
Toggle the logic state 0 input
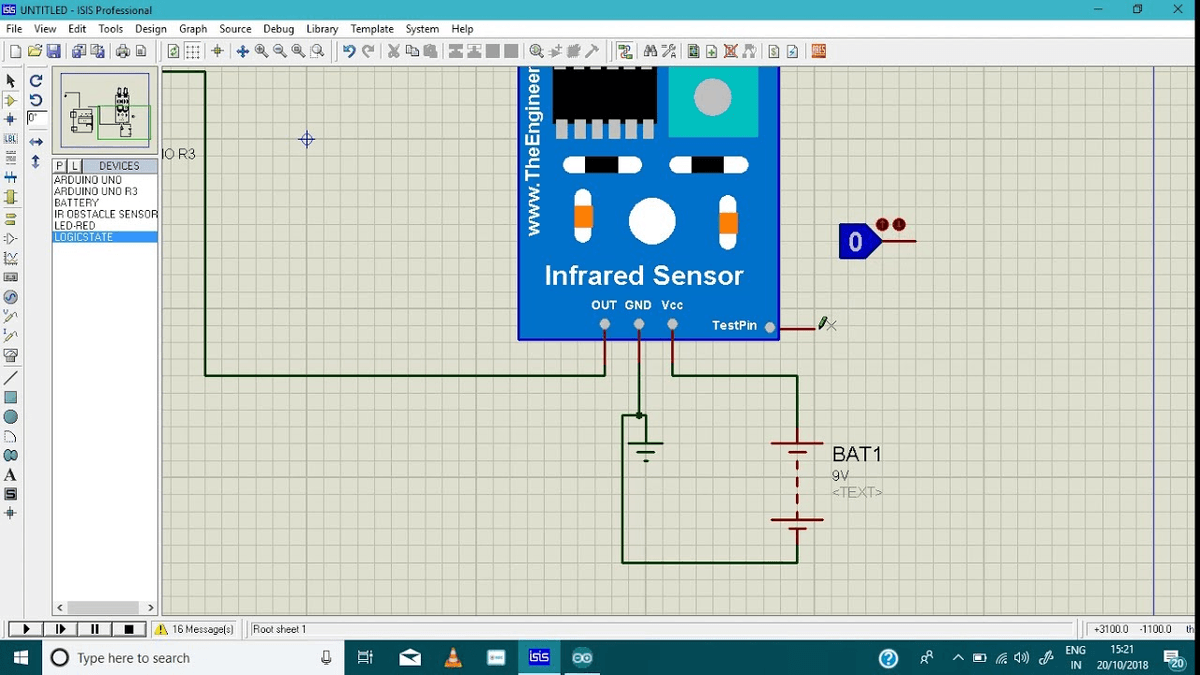click(855, 242)
